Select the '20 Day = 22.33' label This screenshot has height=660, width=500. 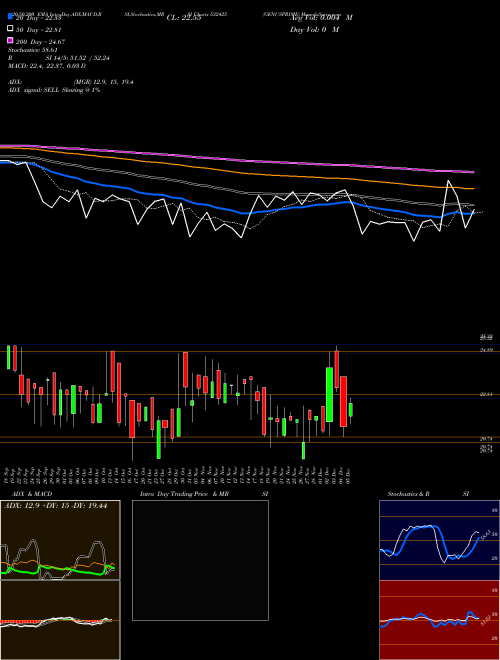pos(39,18)
